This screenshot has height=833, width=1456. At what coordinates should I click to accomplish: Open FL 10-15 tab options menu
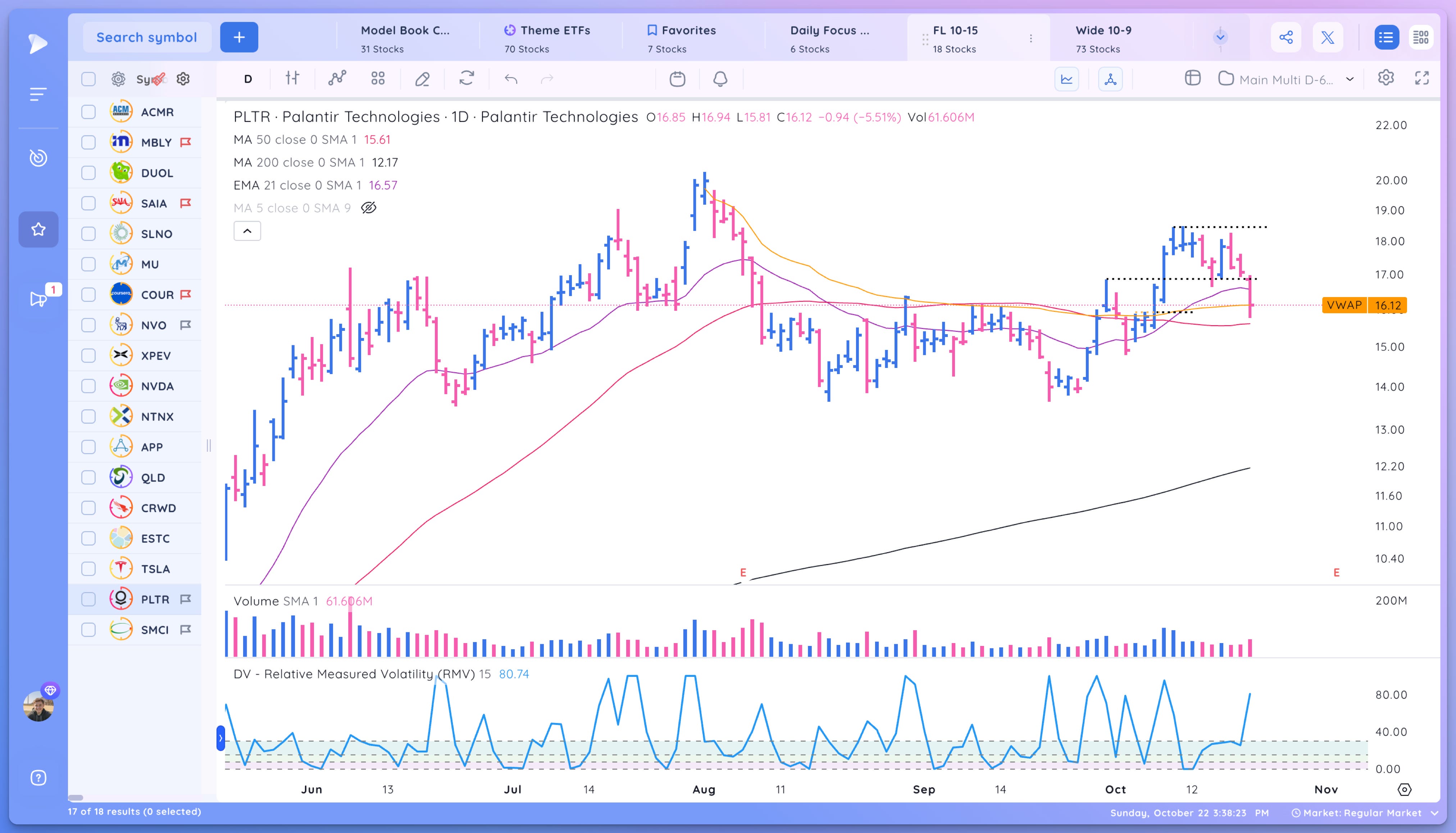click(x=1031, y=38)
